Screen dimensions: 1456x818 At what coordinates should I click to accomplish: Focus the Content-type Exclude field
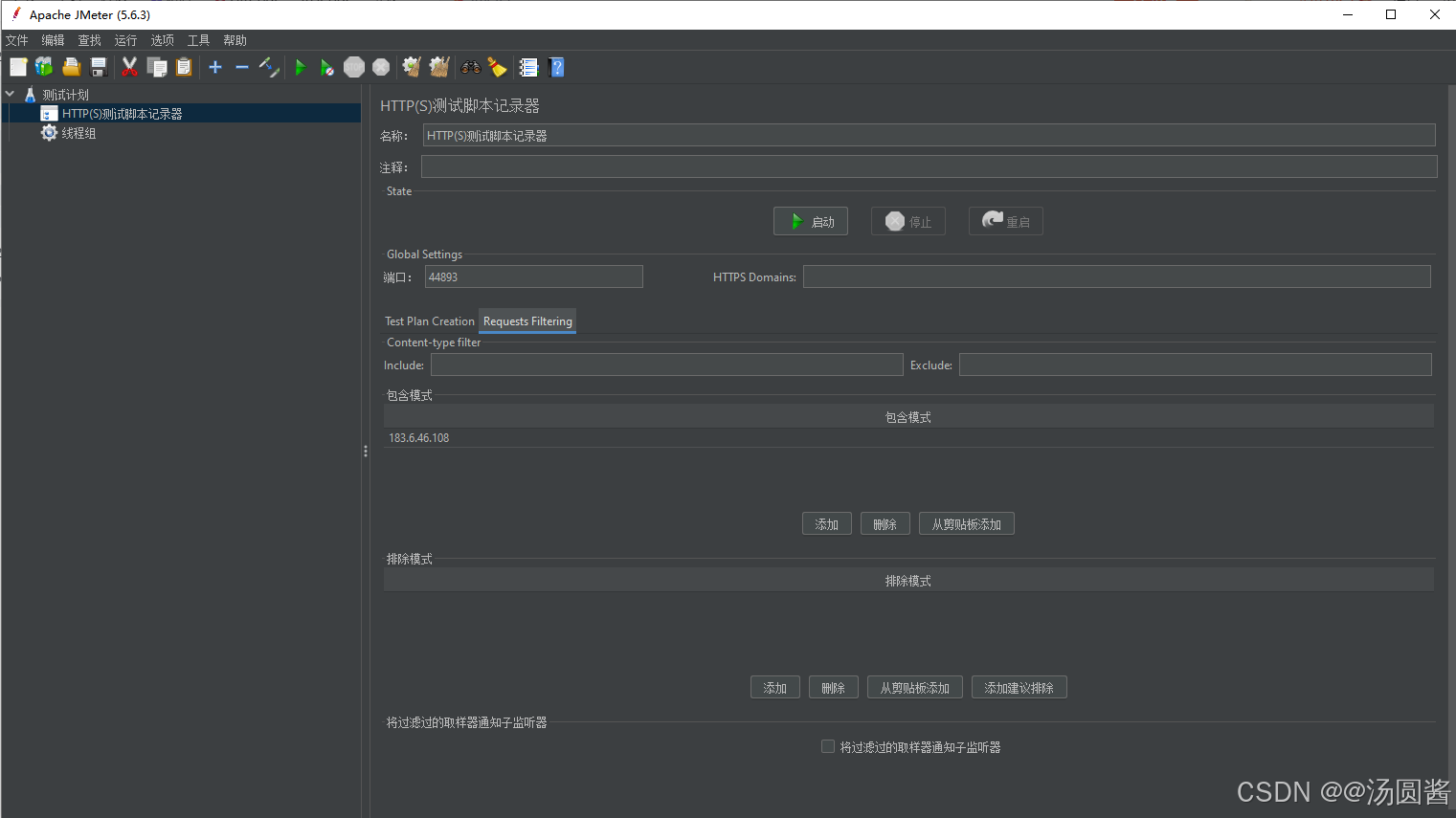point(1196,365)
